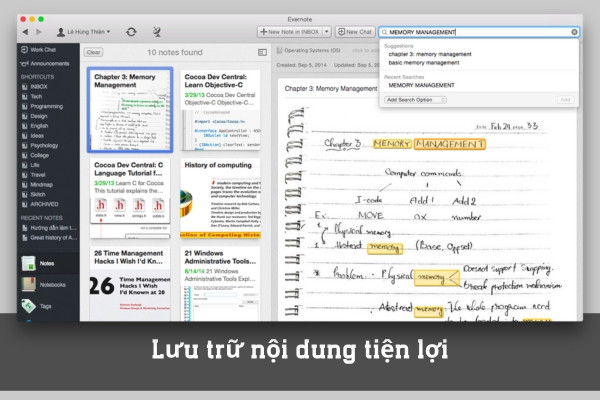Open recent note Great history of A...
Viewport: 600px width, 400px height.
[48, 238]
